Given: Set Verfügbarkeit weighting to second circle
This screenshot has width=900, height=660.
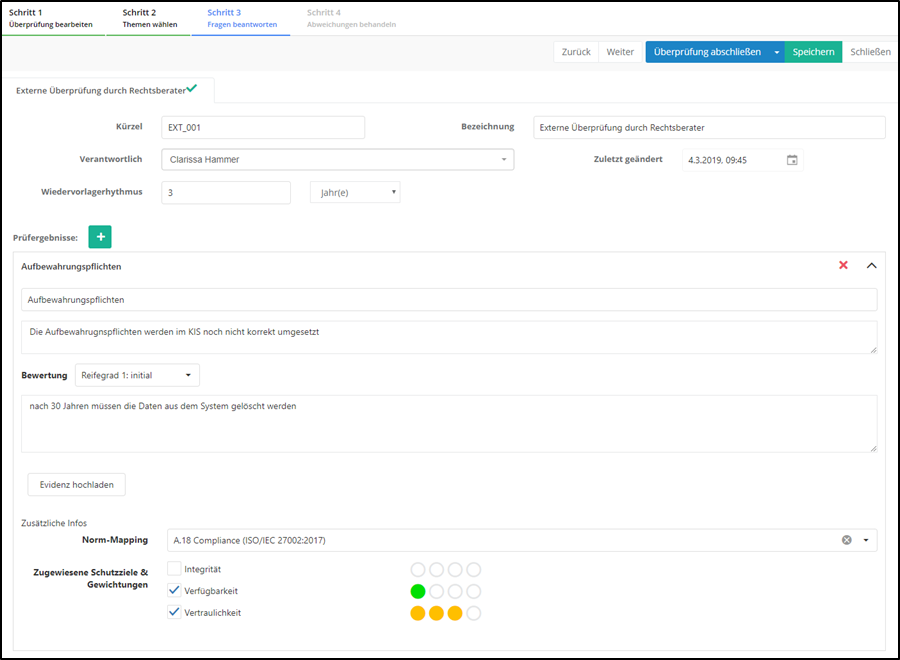Looking at the screenshot, I should [436, 591].
